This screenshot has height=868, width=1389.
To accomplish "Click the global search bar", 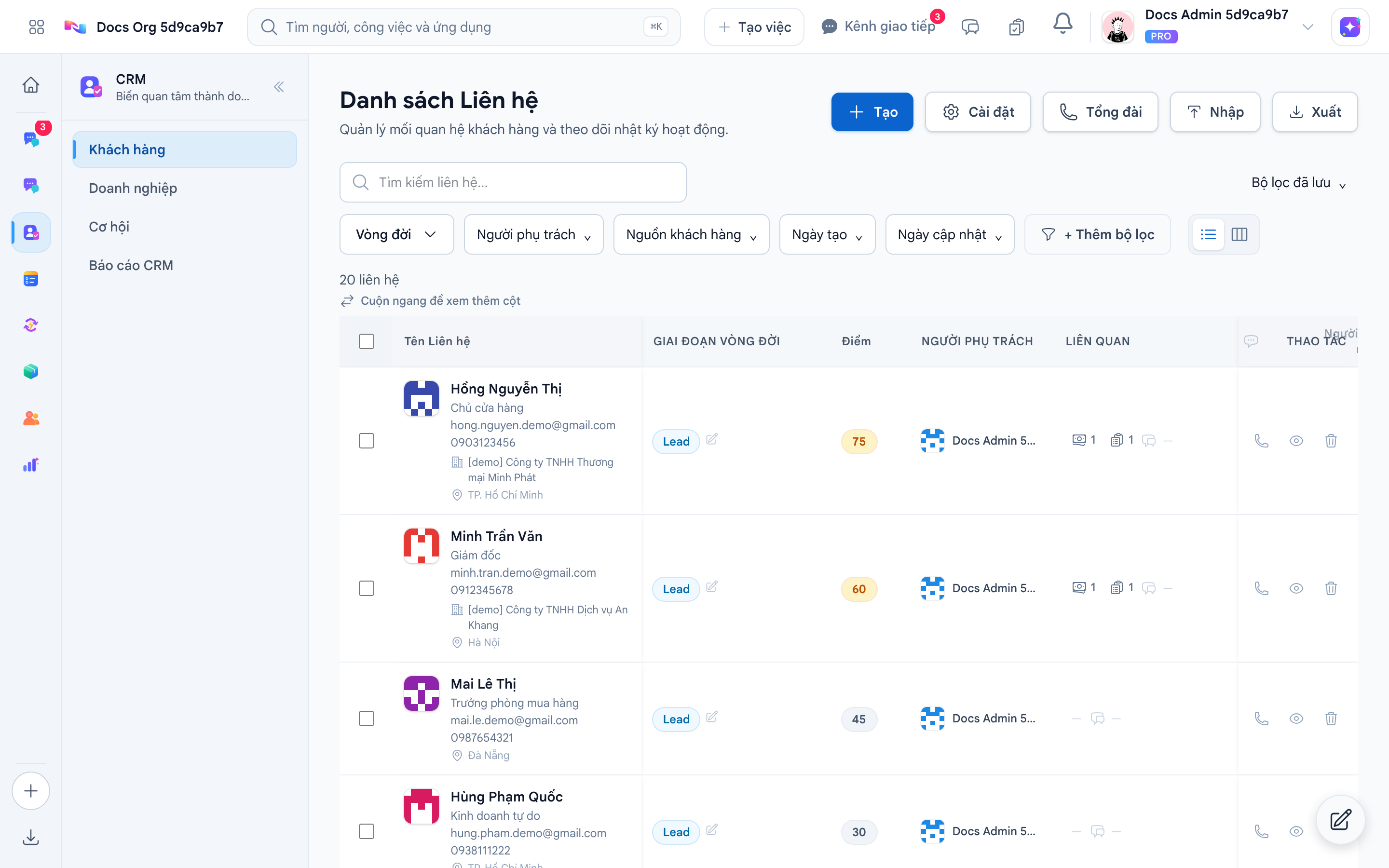I will (464, 27).
